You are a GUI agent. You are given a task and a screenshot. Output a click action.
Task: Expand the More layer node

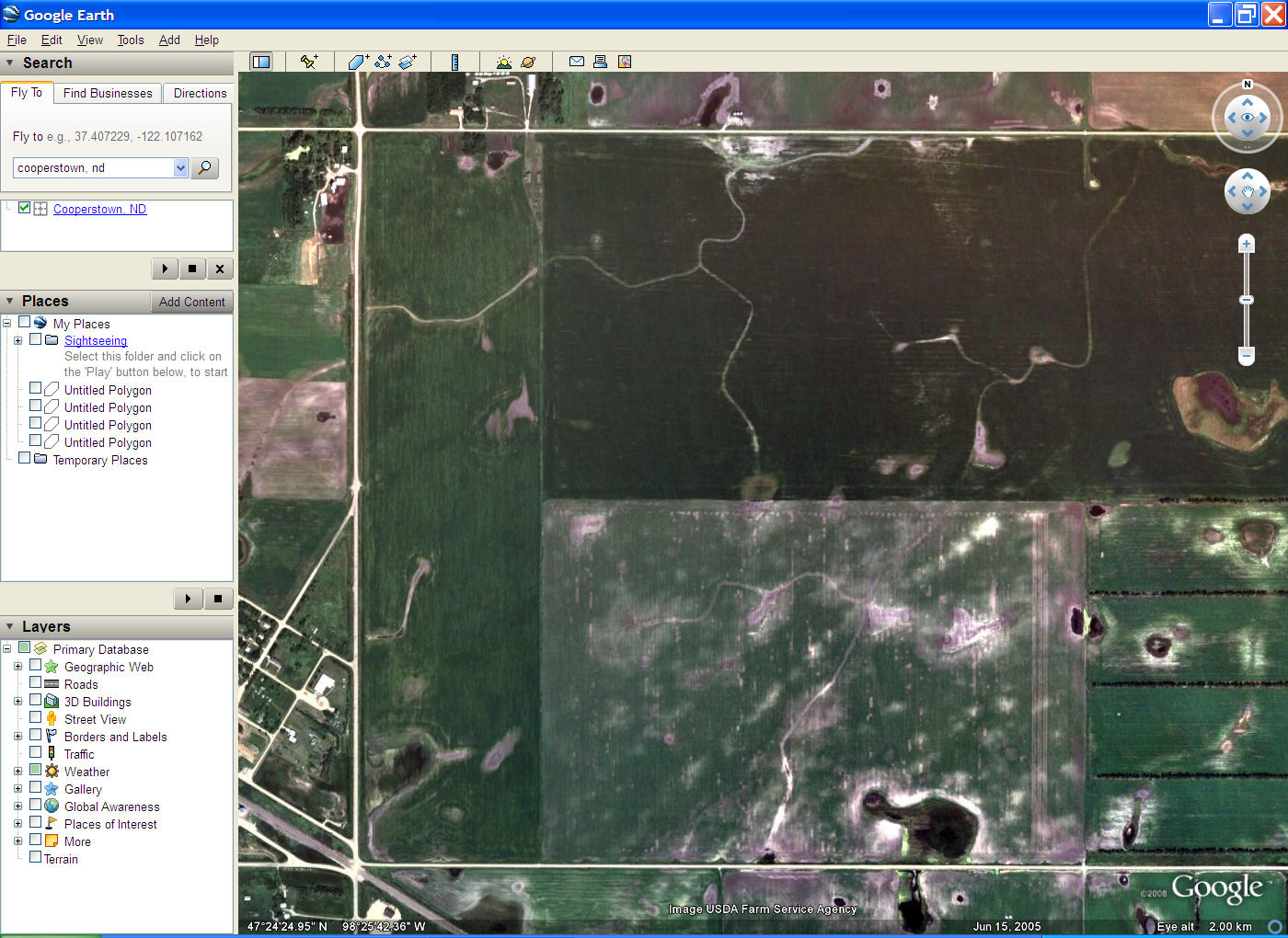click(17, 841)
